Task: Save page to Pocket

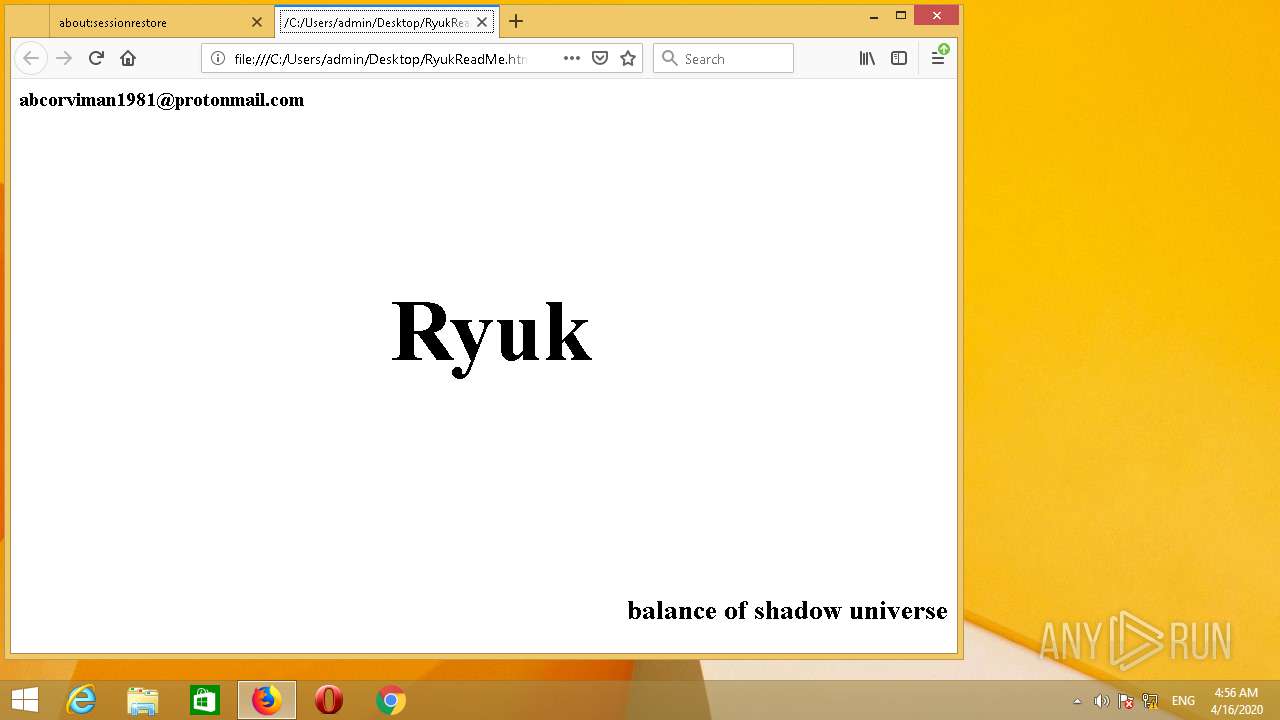Action: [x=600, y=58]
